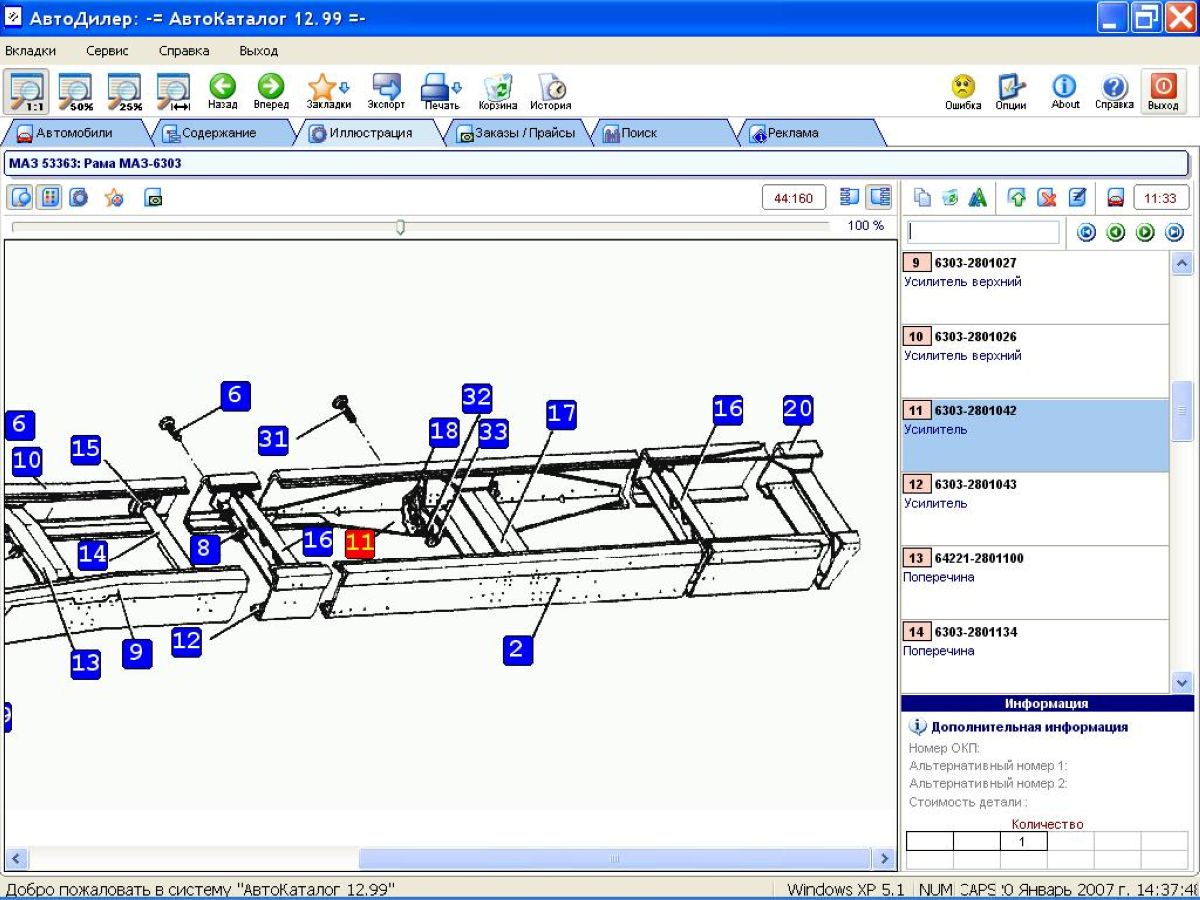Set illustration zoom to 50%
1200x900 pixels.
76,91
